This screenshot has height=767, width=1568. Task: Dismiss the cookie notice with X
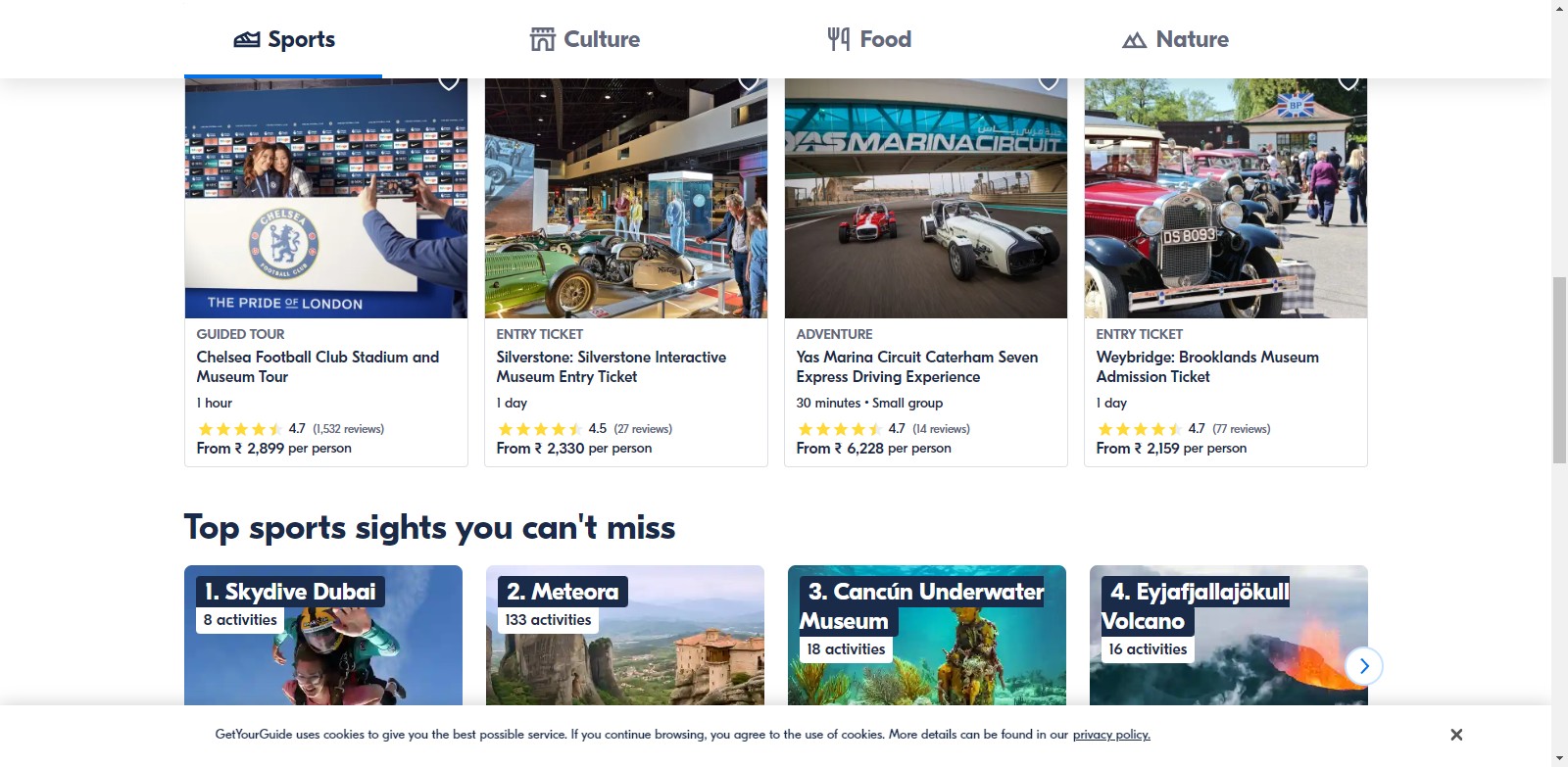(x=1456, y=735)
